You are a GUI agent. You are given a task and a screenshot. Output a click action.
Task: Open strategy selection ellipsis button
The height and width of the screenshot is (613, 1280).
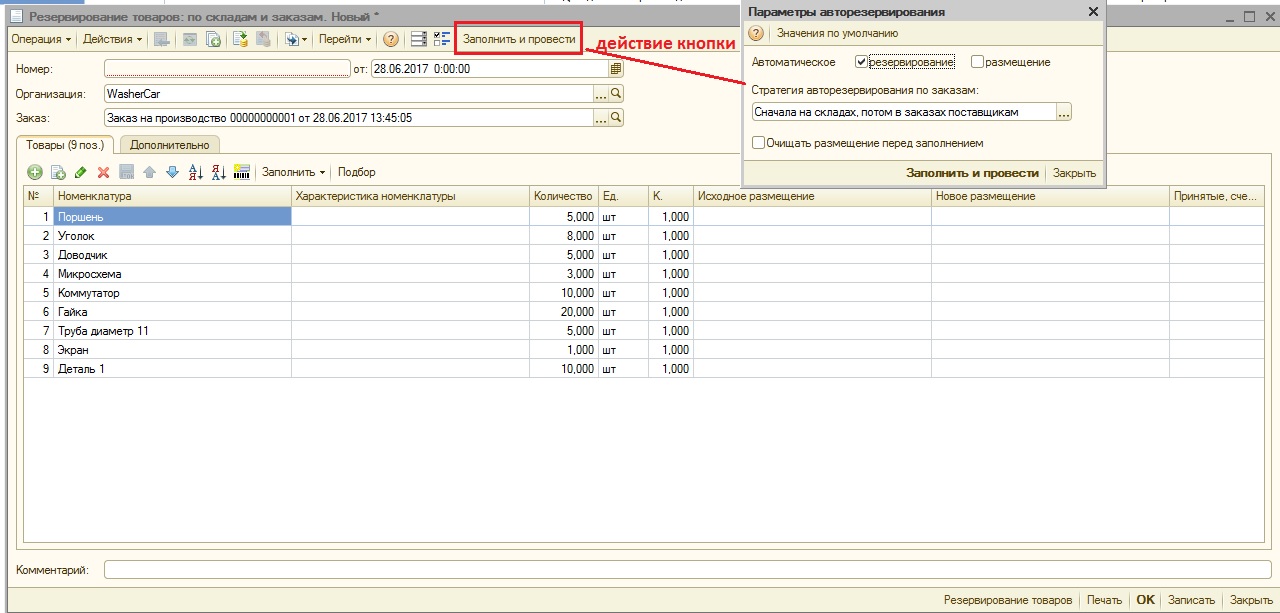click(1064, 113)
